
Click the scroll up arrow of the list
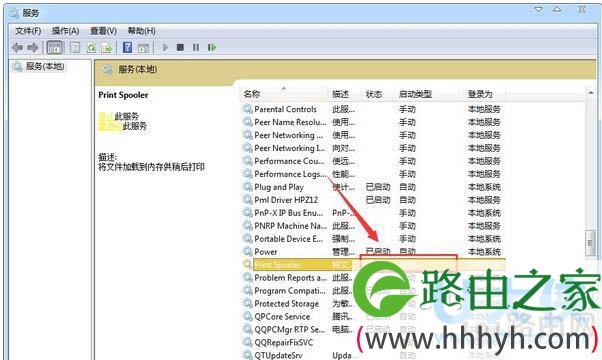(590, 92)
